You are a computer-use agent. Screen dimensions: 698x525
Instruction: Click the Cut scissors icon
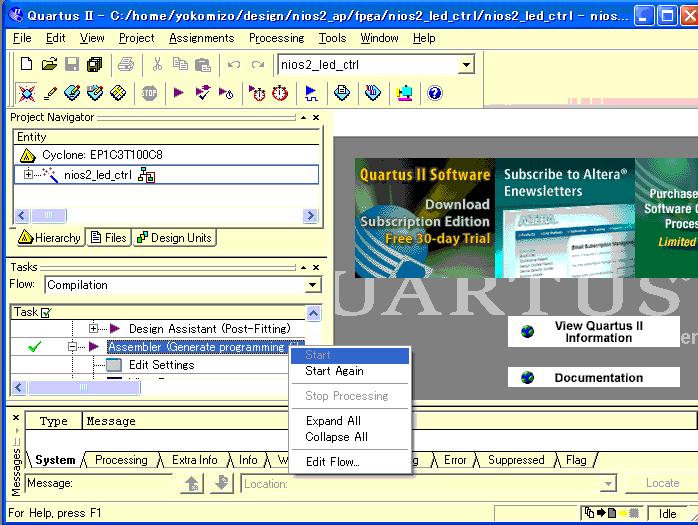click(157, 65)
